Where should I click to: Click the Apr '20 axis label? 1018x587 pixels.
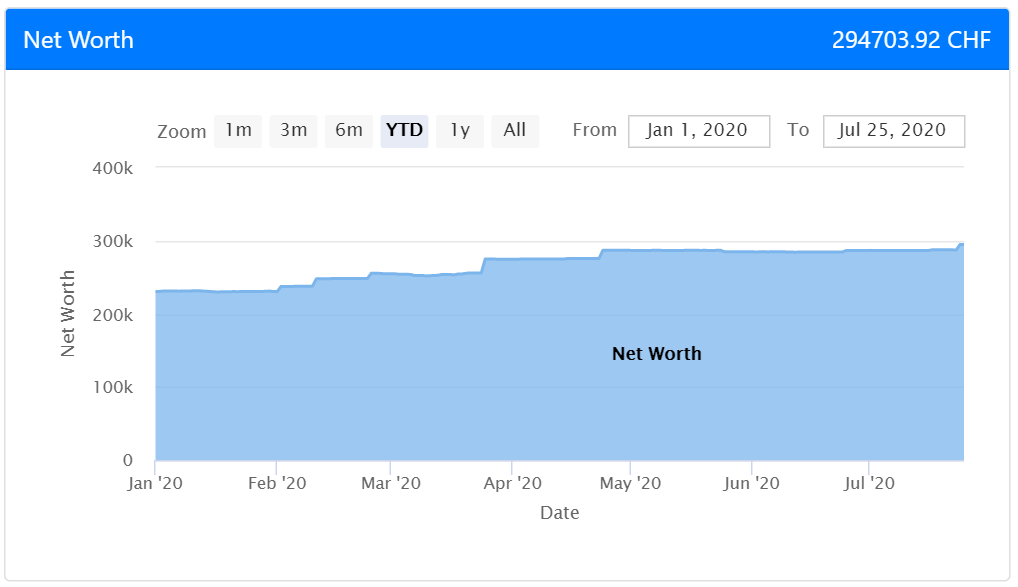pyautogui.click(x=512, y=483)
